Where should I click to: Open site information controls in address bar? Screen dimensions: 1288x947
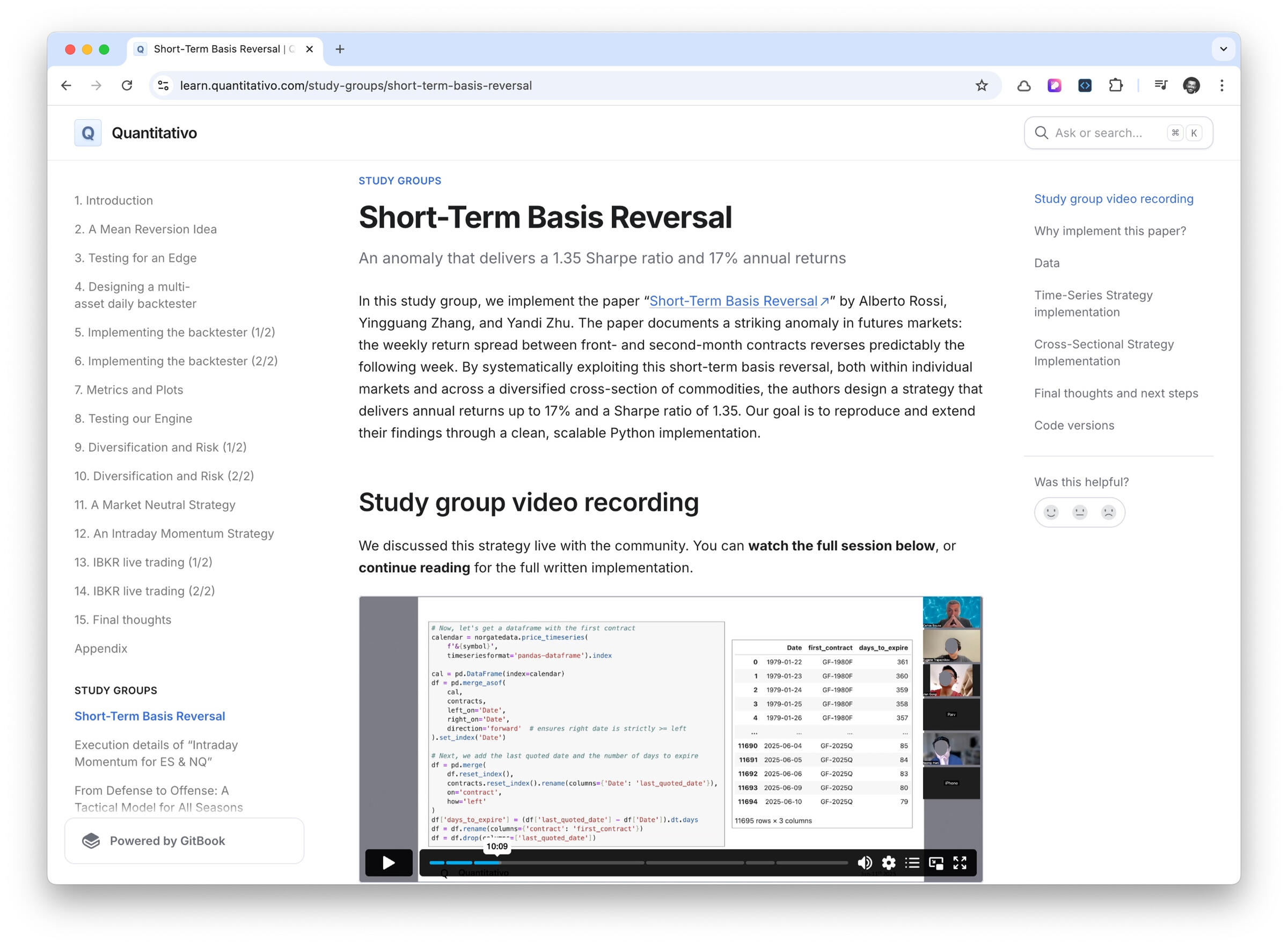(163, 85)
